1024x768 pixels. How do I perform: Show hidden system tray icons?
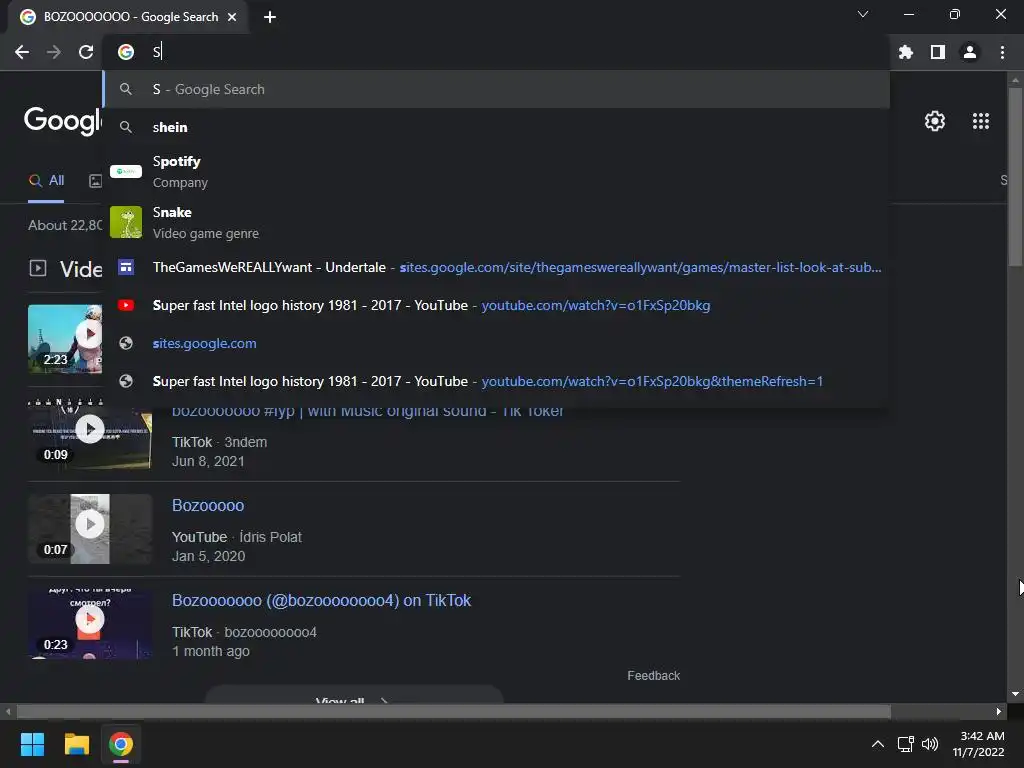pyautogui.click(x=878, y=744)
